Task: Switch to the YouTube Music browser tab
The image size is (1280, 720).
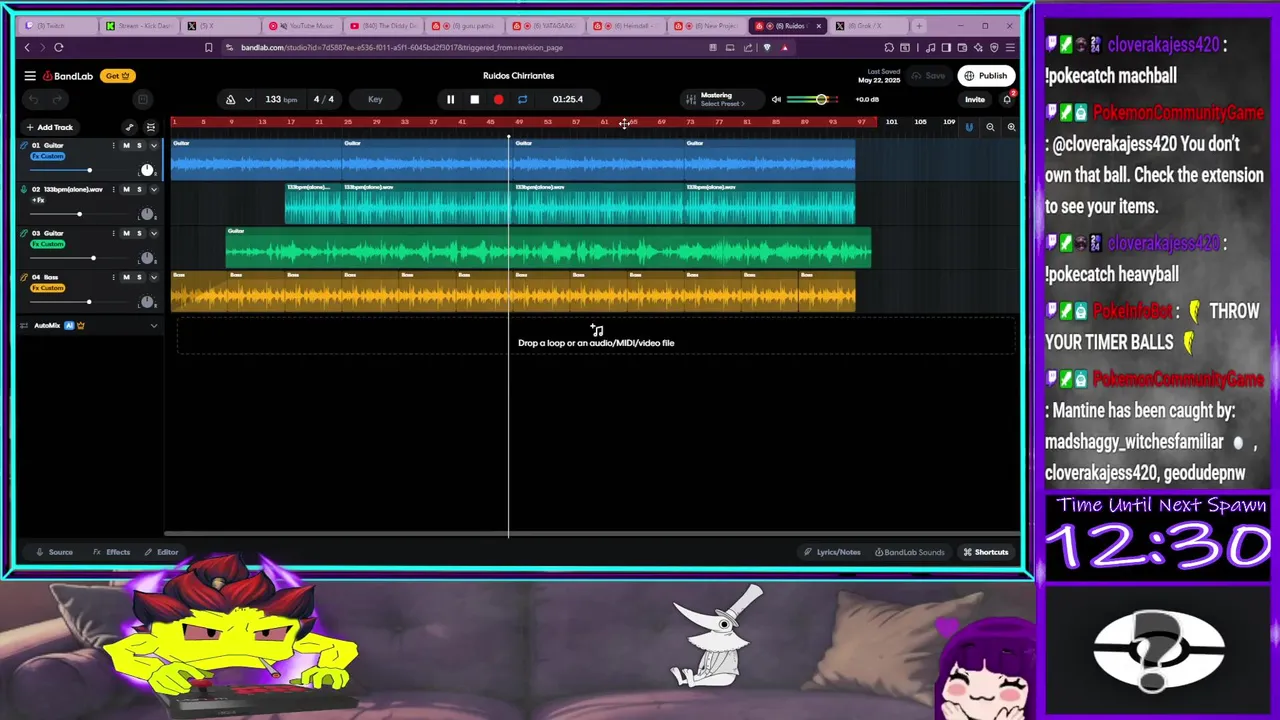Action: (x=300, y=26)
